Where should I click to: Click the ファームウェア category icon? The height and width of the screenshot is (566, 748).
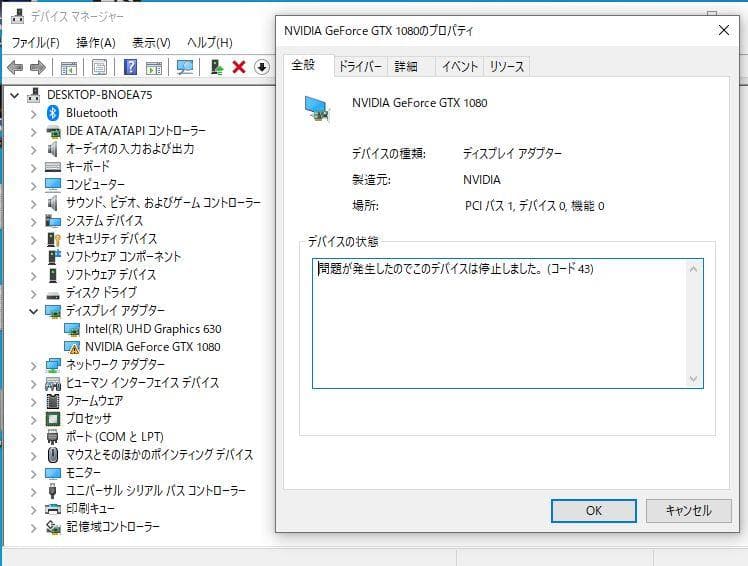pyautogui.click(x=52, y=401)
